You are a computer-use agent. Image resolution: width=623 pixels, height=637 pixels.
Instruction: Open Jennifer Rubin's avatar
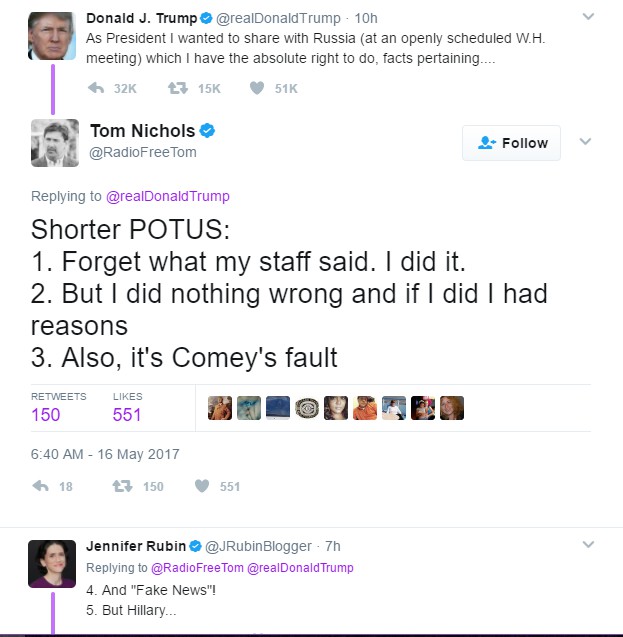52,564
